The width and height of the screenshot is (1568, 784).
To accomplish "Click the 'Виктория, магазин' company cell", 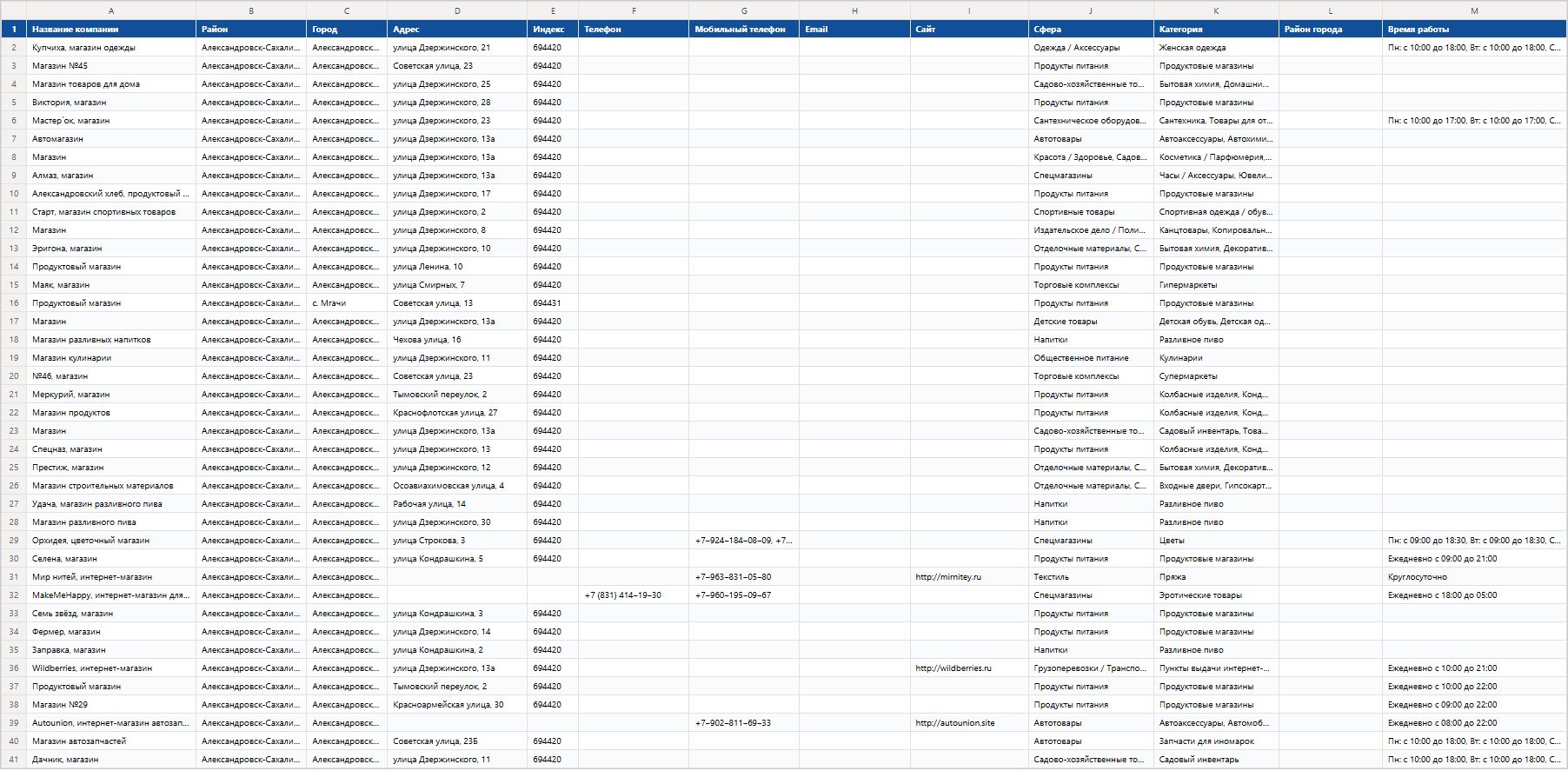I will [111, 103].
